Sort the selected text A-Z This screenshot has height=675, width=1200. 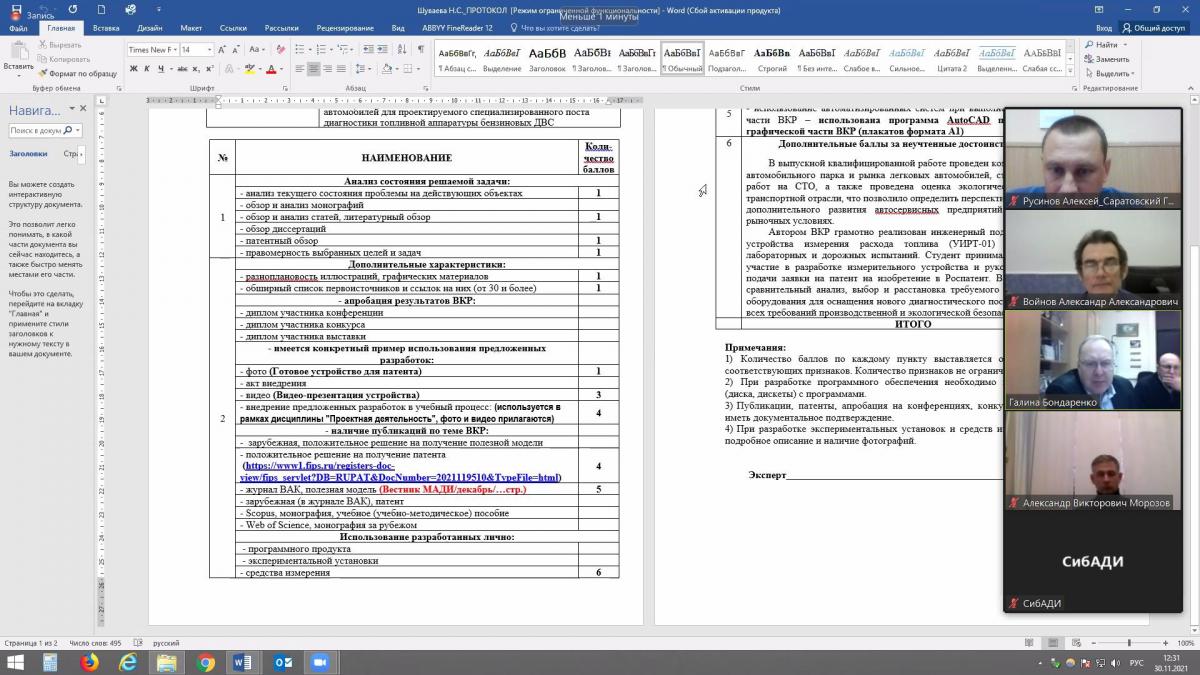(402, 49)
